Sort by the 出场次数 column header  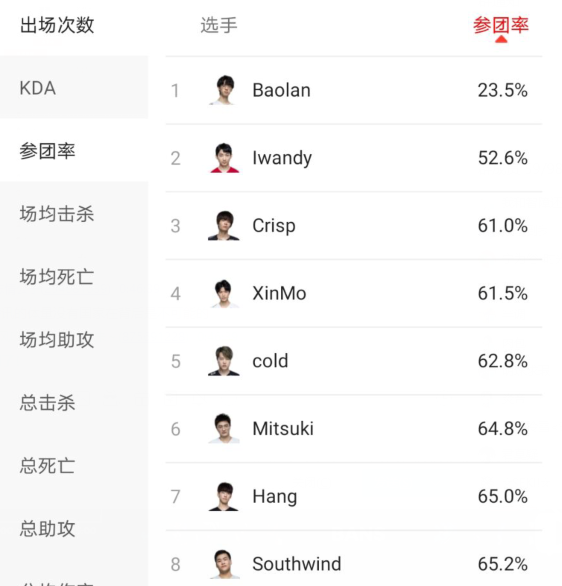pos(57,25)
